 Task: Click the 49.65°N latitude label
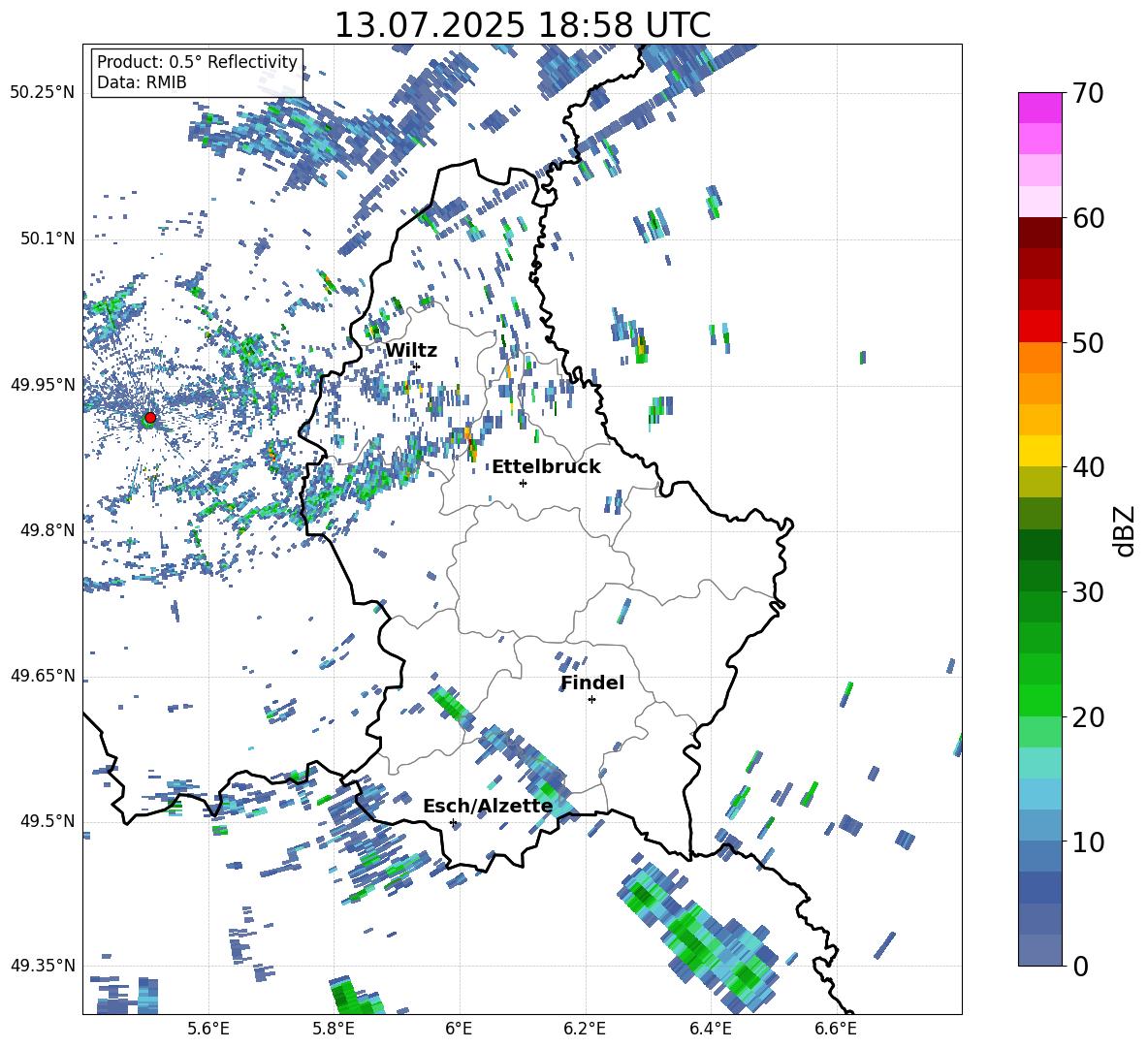[x=43, y=675]
